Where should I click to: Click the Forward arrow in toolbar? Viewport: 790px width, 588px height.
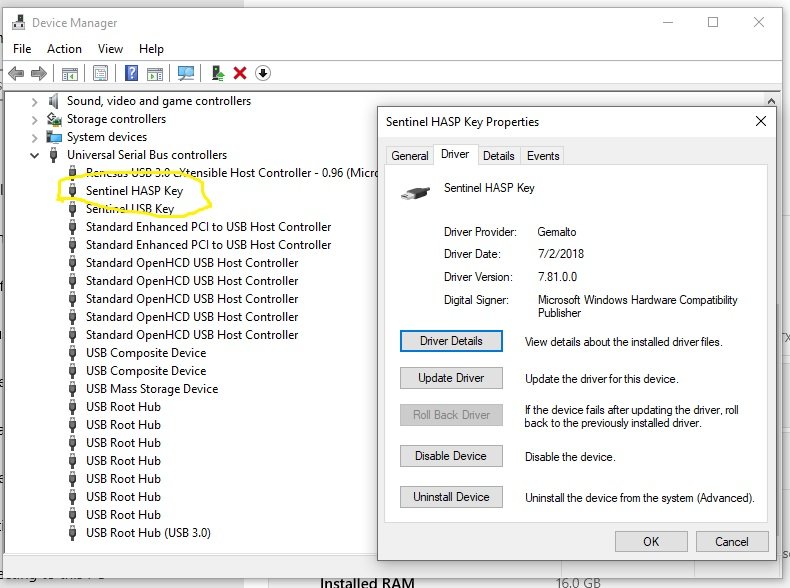(x=39, y=73)
